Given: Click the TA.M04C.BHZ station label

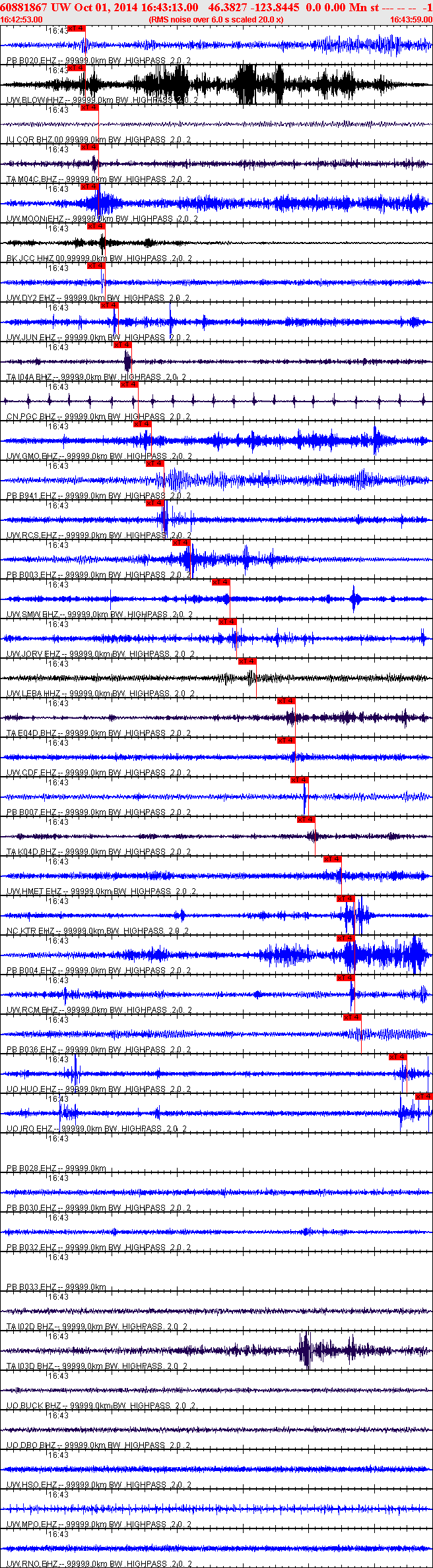Looking at the screenshot, I should [99, 179].
